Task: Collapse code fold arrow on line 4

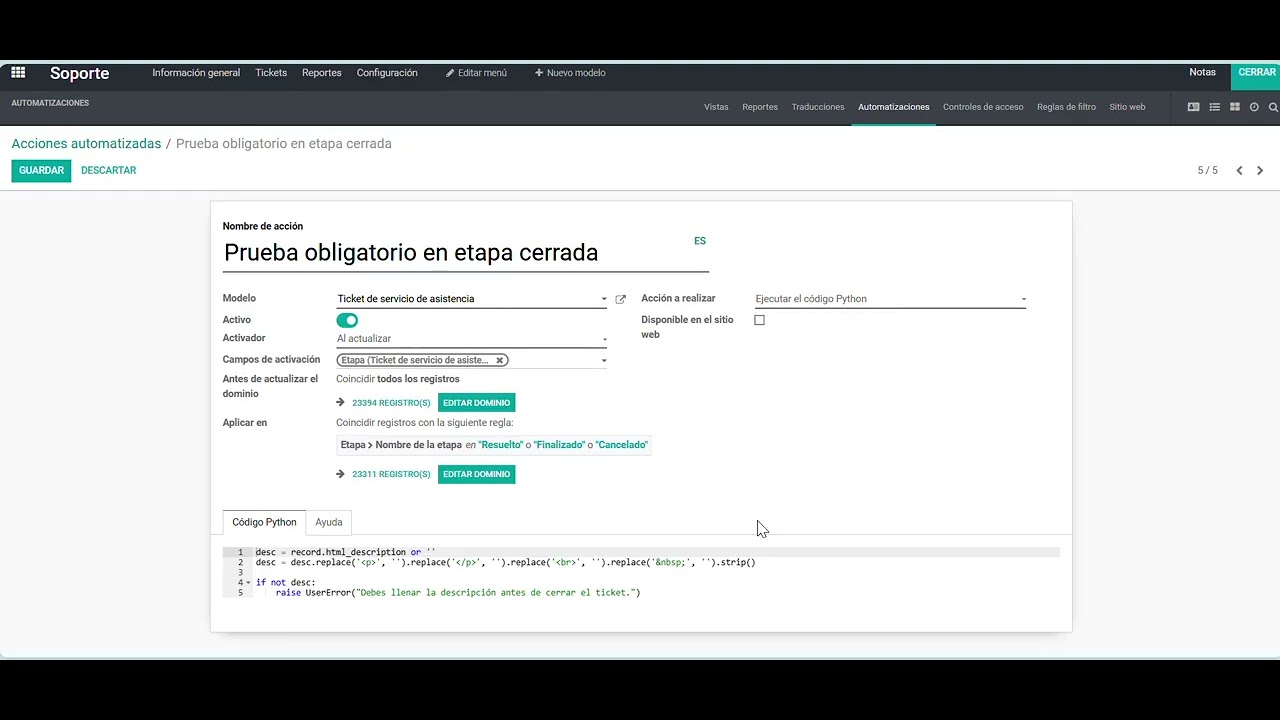Action: 249,583
